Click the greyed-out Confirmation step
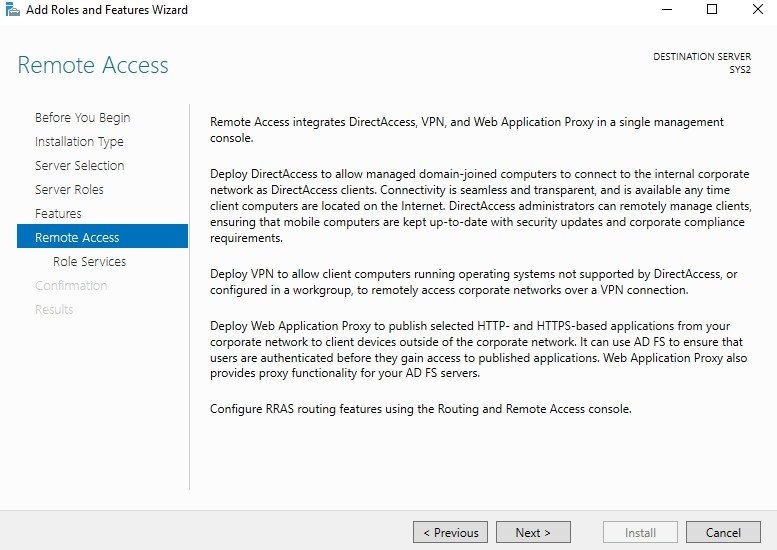Screen dimensions: 777x550 coord(71,285)
